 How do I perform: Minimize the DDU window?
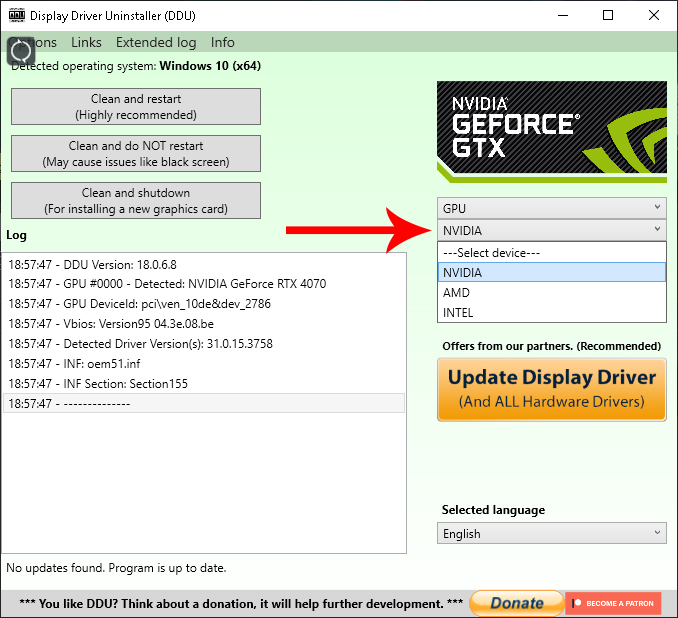click(x=563, y=16)
